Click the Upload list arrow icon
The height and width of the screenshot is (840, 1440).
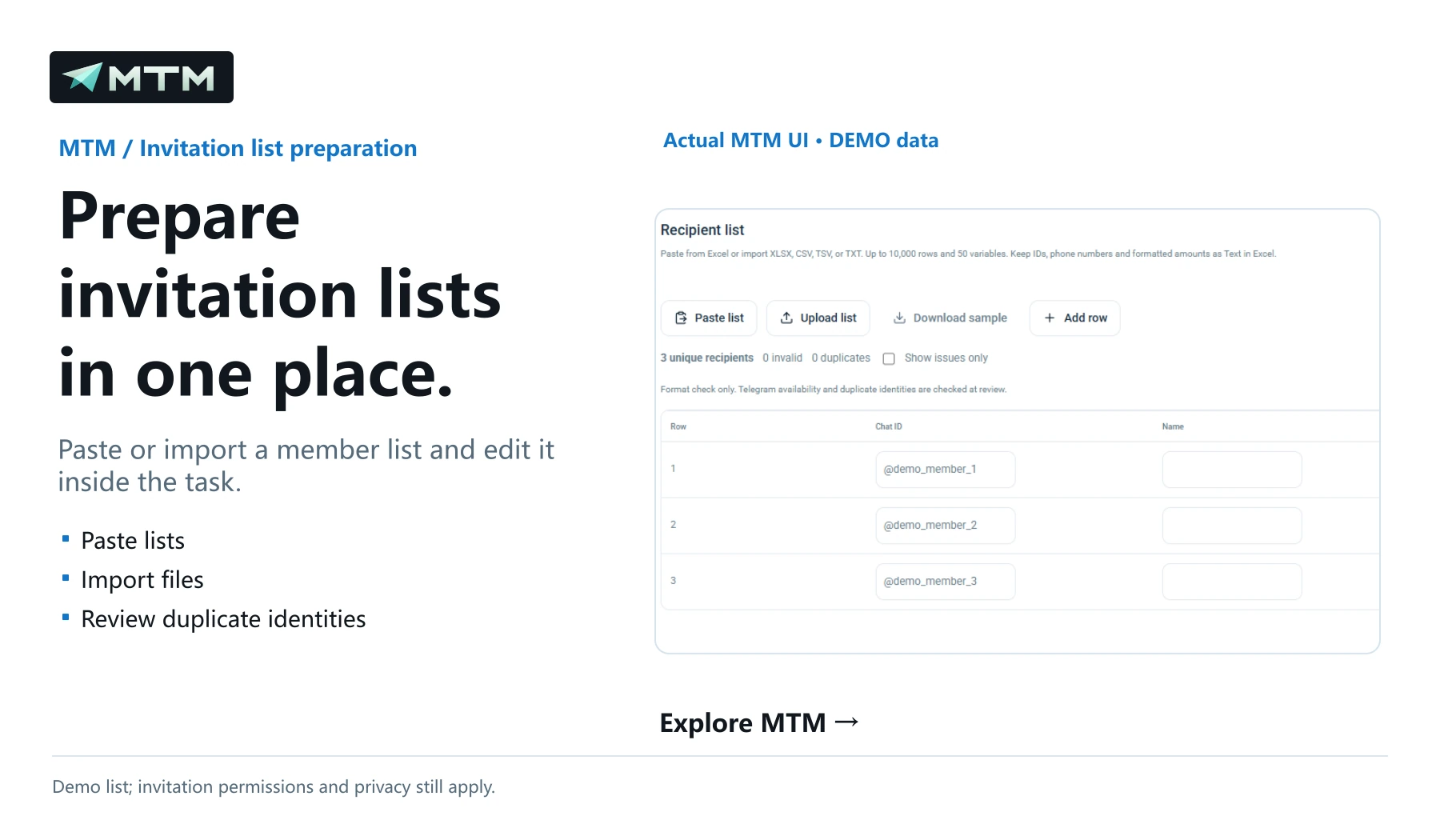(x=786, y=318)
